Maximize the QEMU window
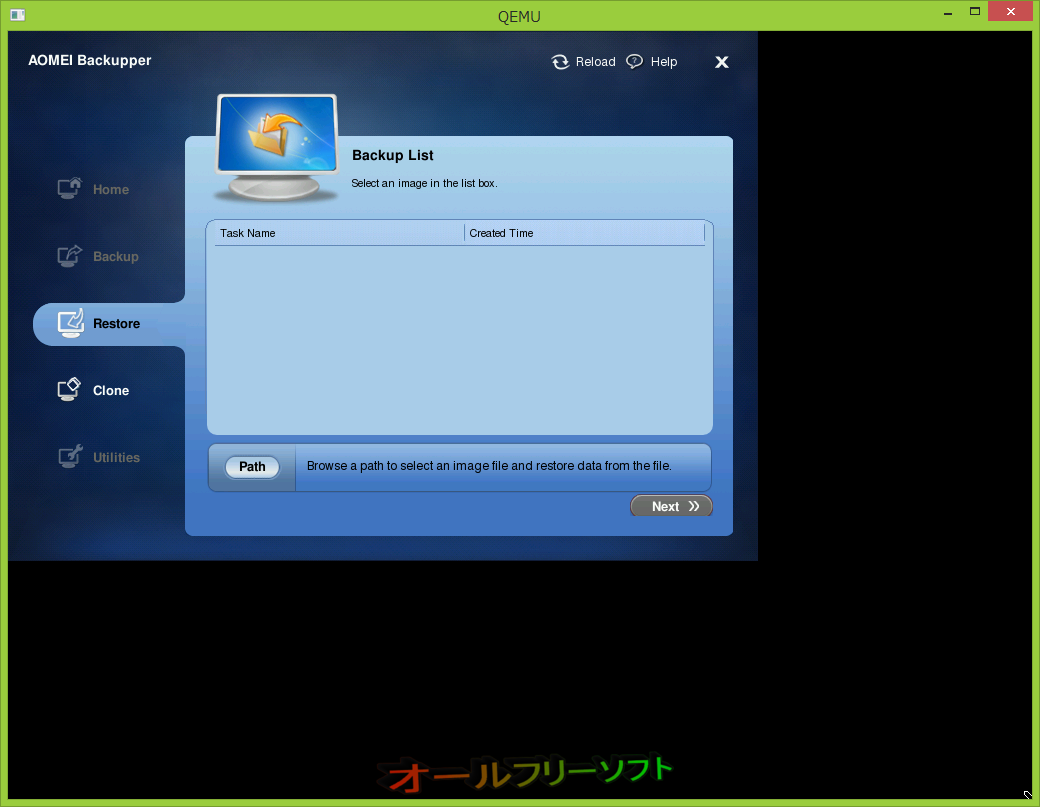Image resolution: width=1040 pixels, height=807 pixels. [974, 12]
